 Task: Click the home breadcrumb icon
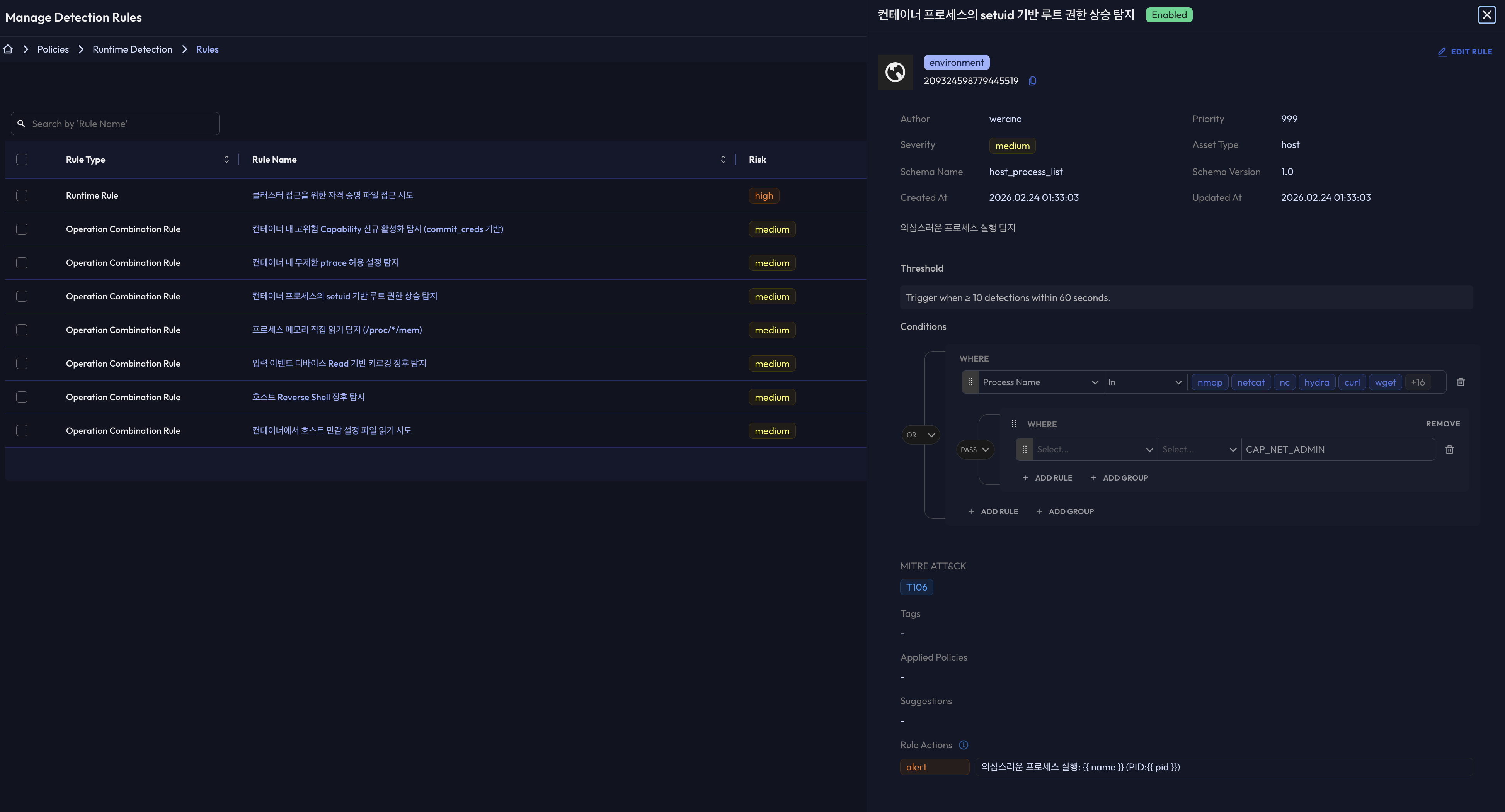[8, 49]
